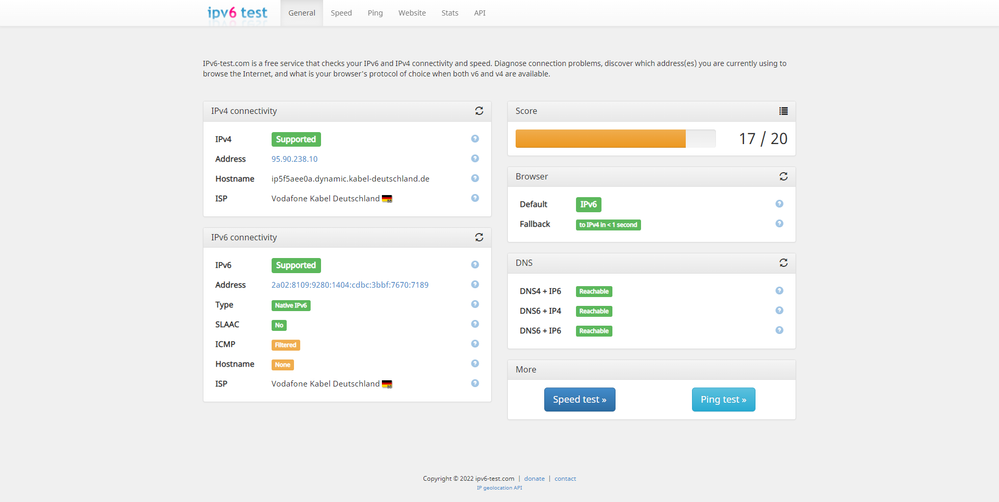The height and width of the screenshot is (502, 999).
Task: Follow the donate link
Action: (535, 478)
